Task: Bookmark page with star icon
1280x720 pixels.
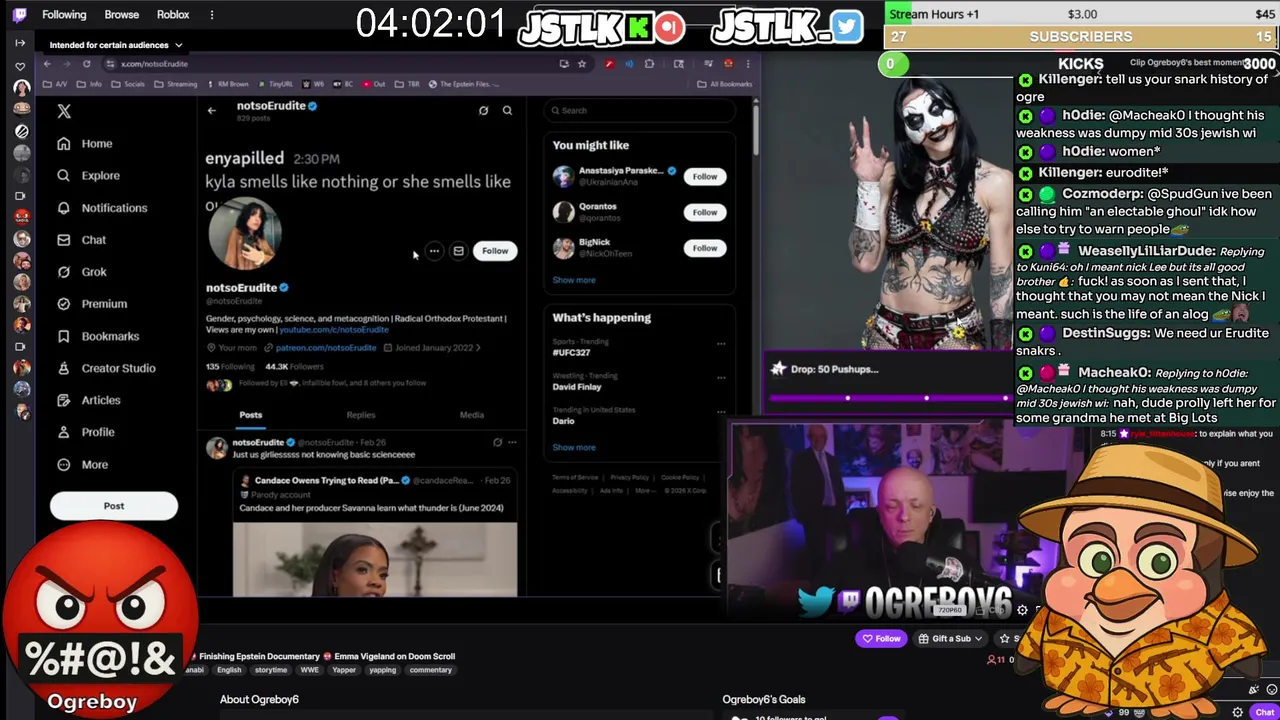Action: (581, 64)
